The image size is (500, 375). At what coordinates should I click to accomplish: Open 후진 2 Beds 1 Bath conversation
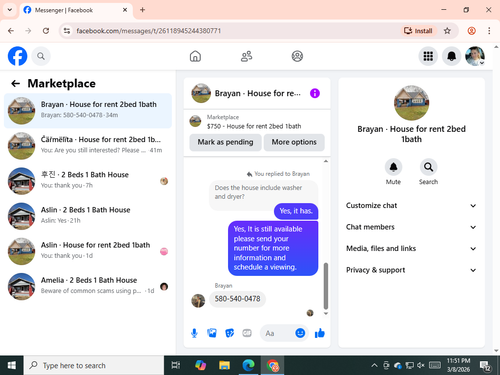pyautogui.click(x=88, y=181)
